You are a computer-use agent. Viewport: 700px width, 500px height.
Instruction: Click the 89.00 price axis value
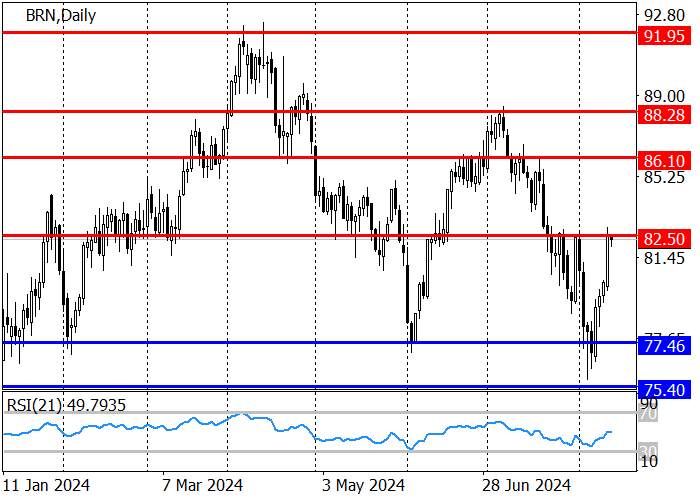[x=664, y=96]
